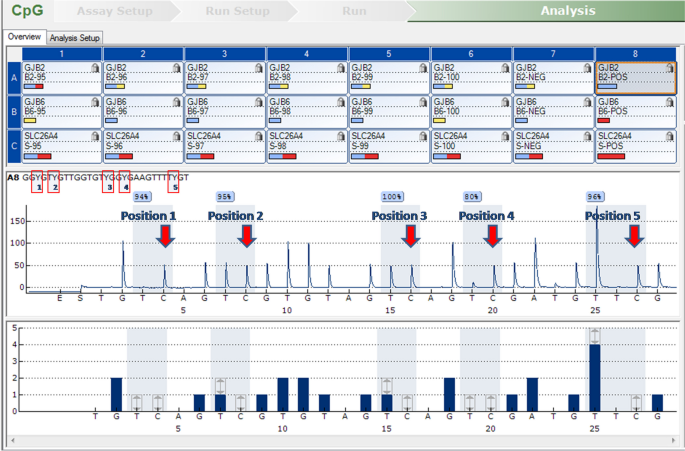Click the 96% methylation badge
The width and height of the screenshot is (685, 451).
[x=595, y=197]
